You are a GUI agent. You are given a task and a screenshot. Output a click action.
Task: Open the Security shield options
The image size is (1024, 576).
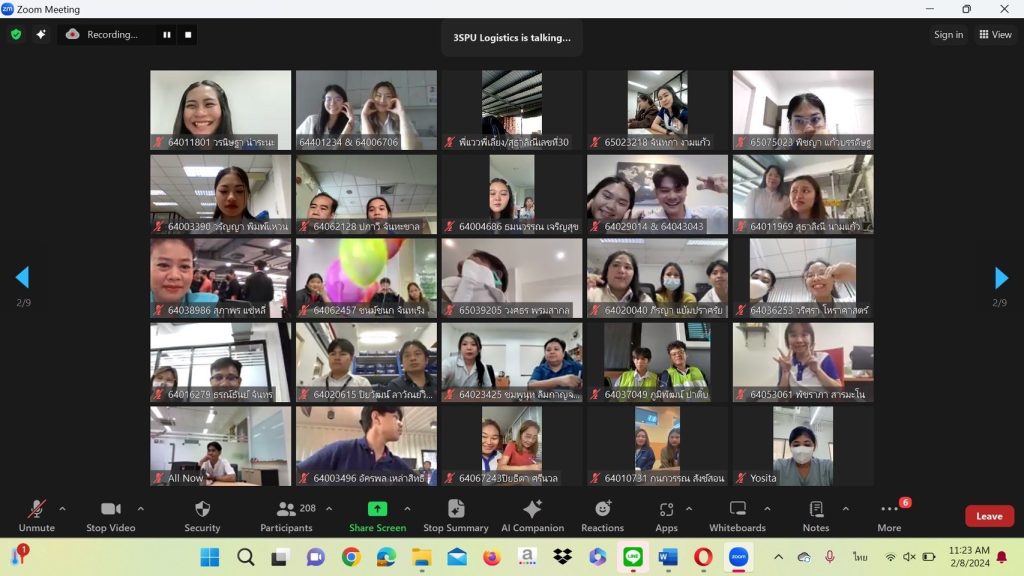tap(202, 516)
